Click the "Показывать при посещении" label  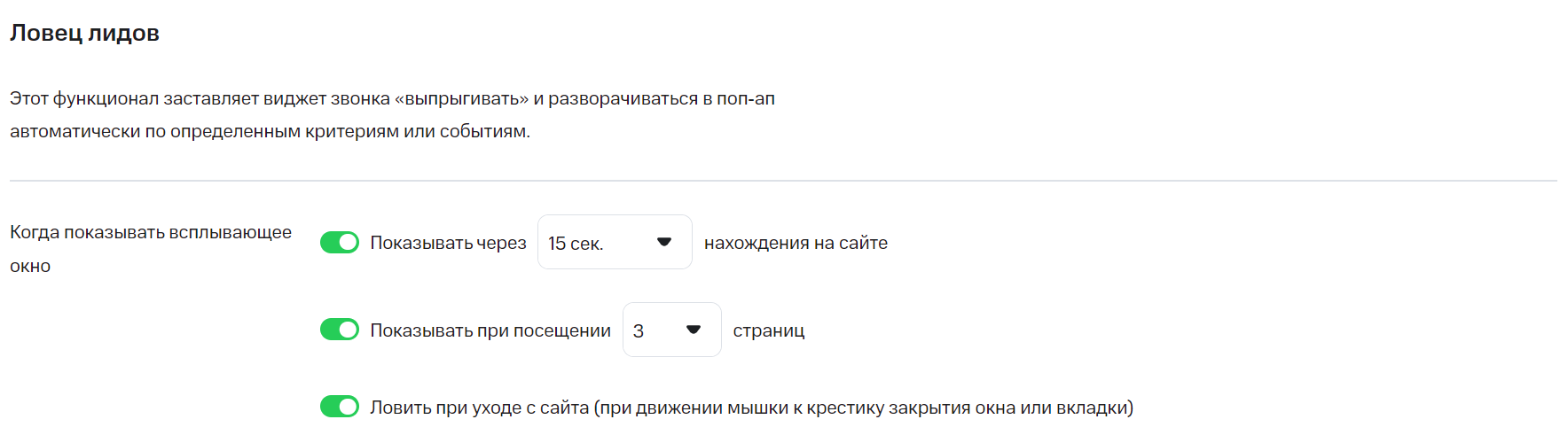pos(490,330)
